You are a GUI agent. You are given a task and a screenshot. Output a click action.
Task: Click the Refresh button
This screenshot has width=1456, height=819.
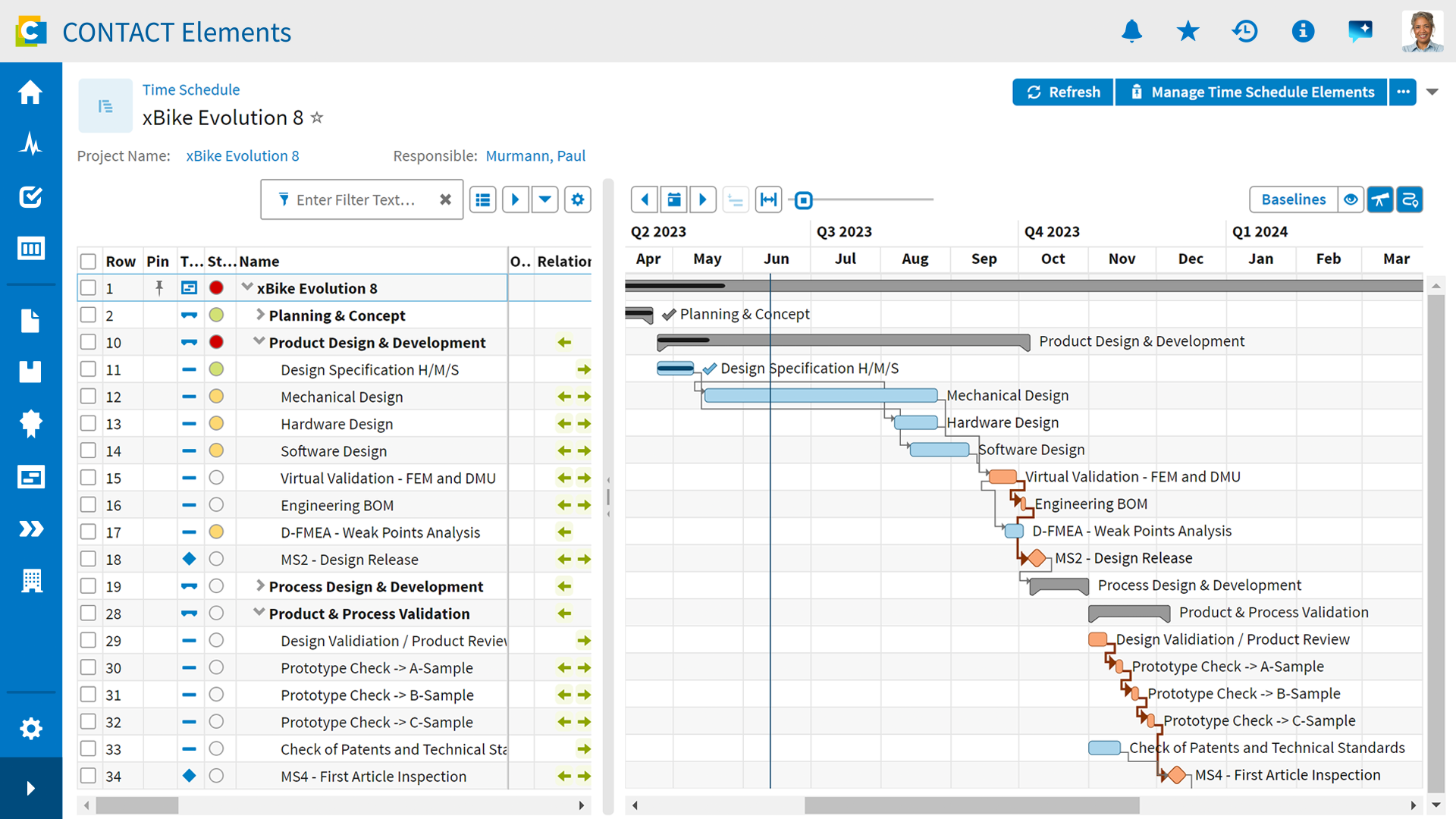(x=1062, y=92)
